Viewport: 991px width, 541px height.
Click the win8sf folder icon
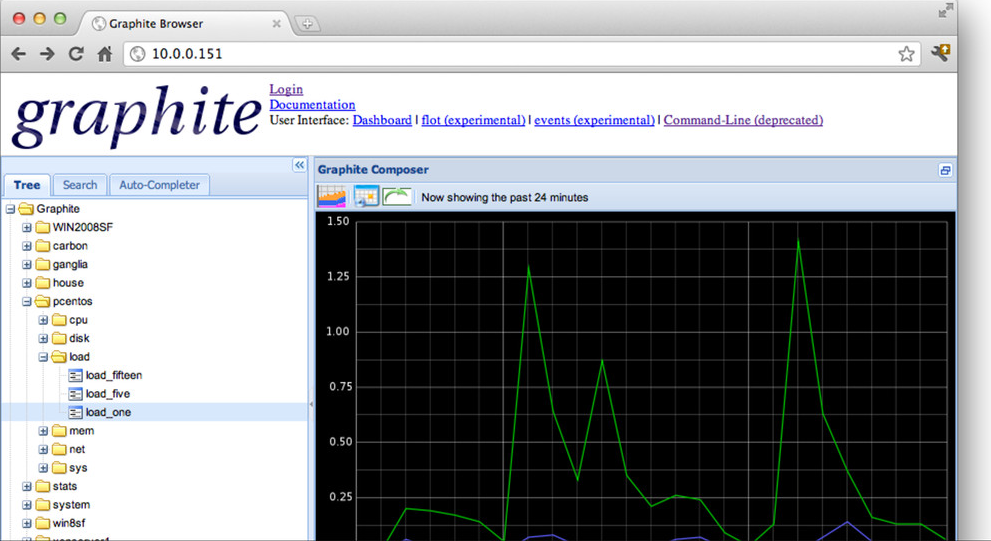click(x=42, y=523)
